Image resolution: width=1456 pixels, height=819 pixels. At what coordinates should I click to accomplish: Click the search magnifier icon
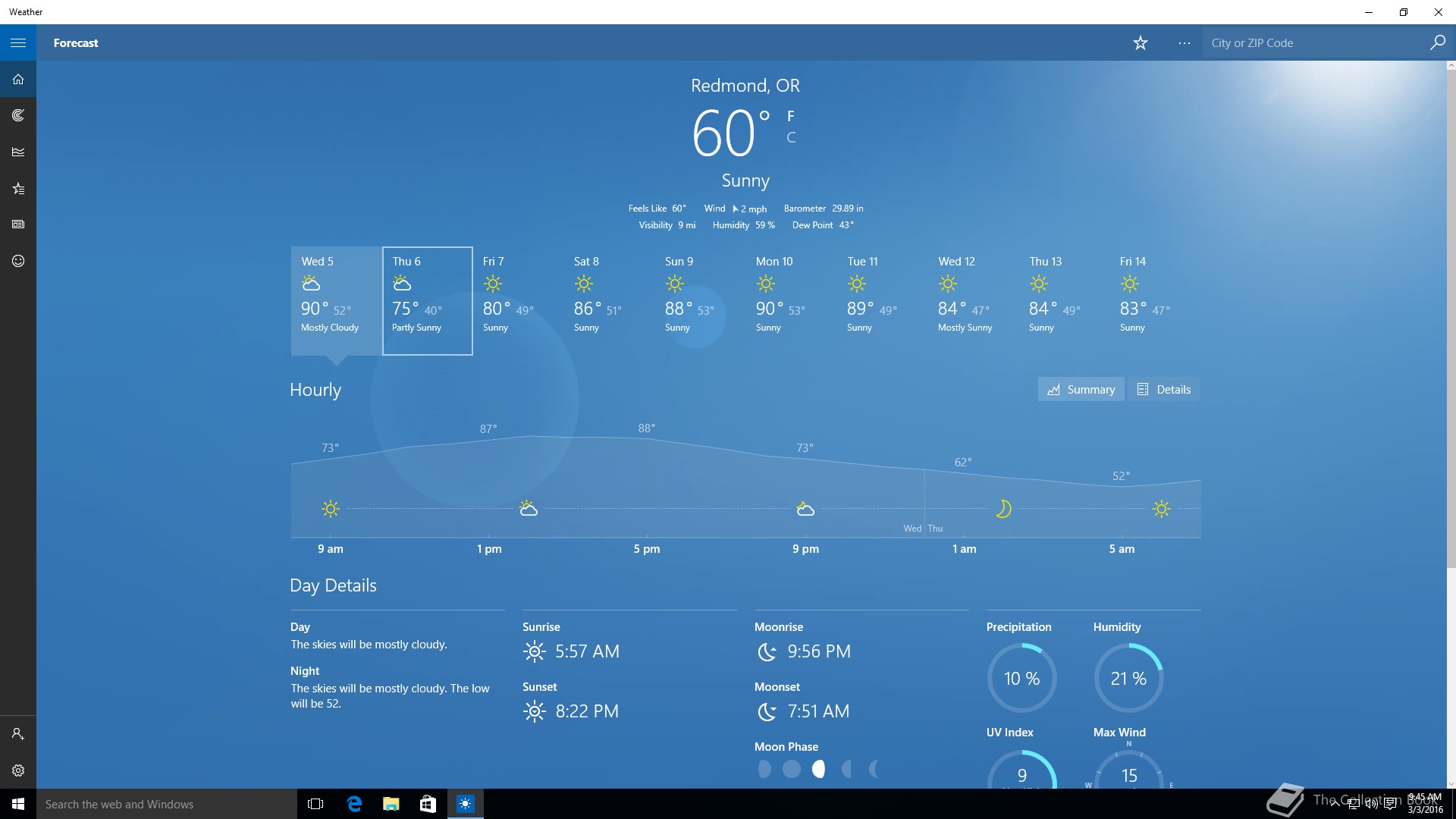point(1437,42)
